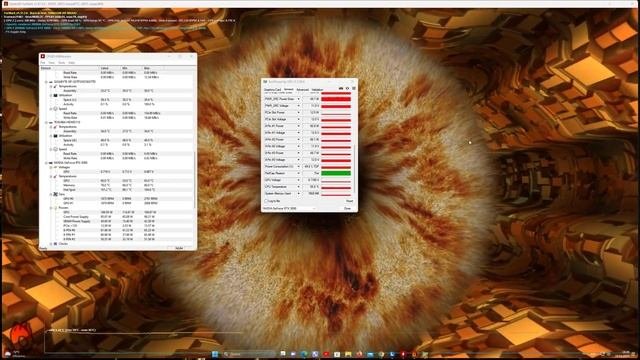640x360 pixels.
Task: Click the Clocks icon in HWMonitor tree
Action: point(56,244)
